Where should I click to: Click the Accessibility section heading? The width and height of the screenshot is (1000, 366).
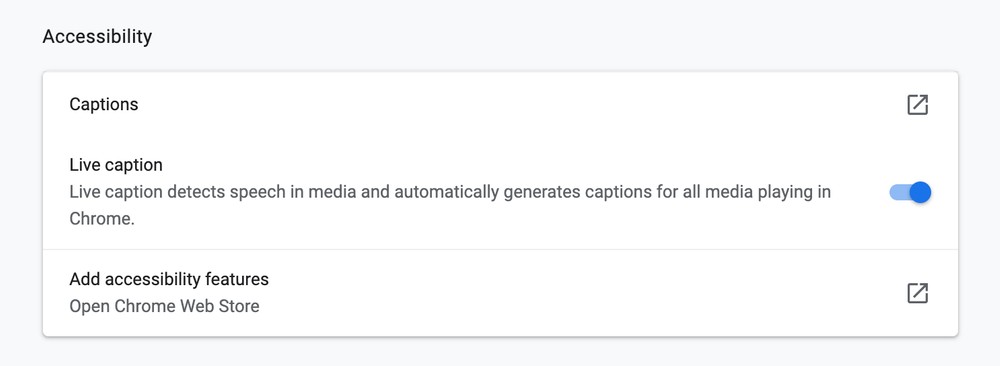[x=97, y=37]
